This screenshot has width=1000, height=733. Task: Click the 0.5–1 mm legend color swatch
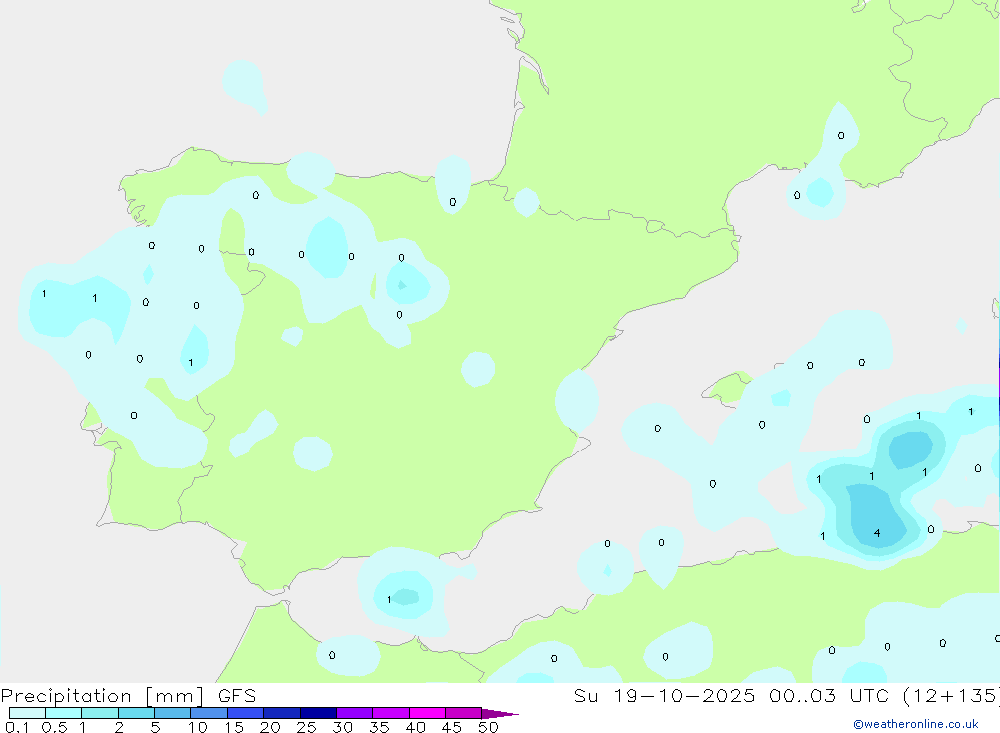(63, 713)
